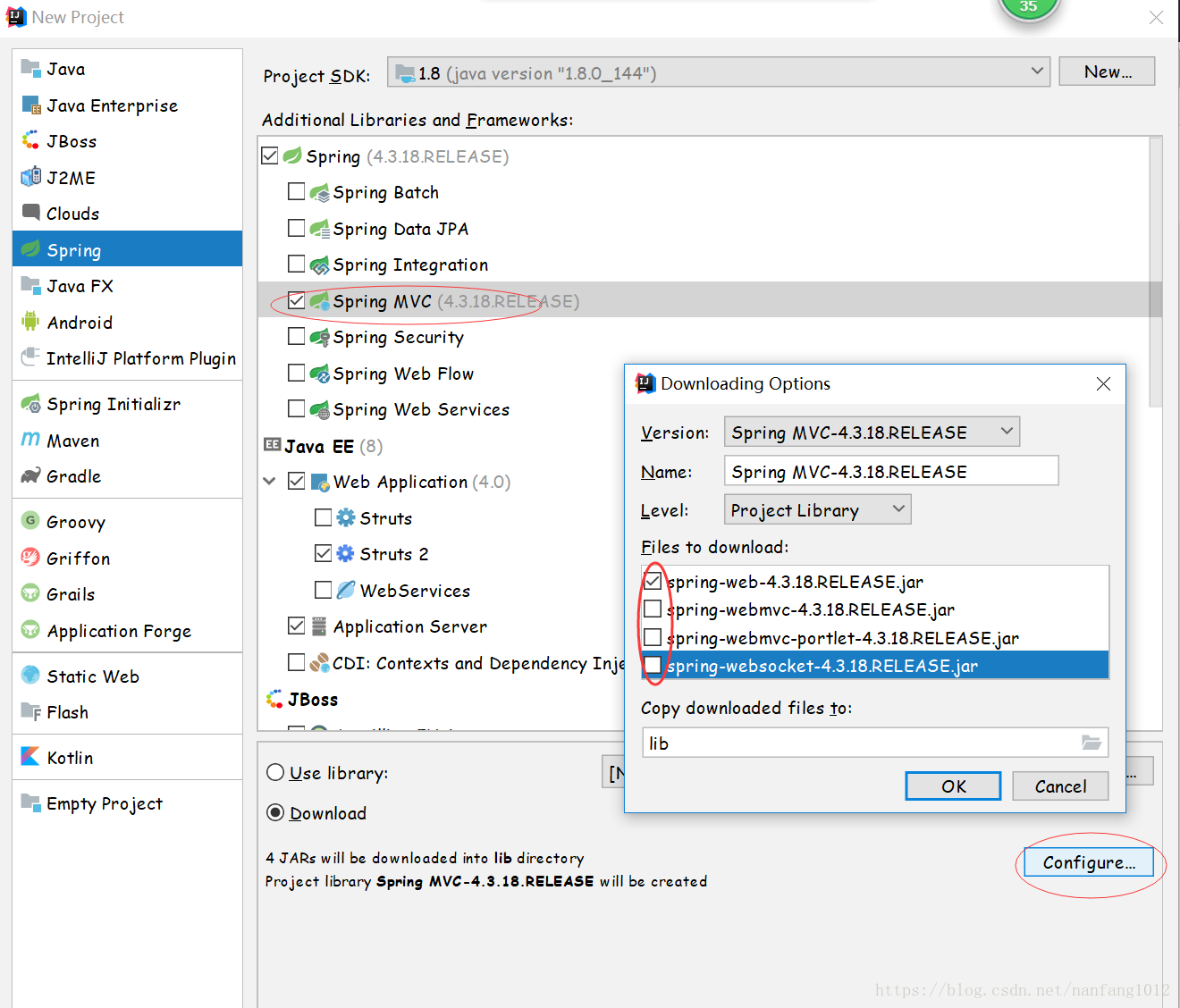Select Java Enterprise project icon
Image resolution: width=1180 pixels, height=1008 pixels.
click(x=30, y=105)
